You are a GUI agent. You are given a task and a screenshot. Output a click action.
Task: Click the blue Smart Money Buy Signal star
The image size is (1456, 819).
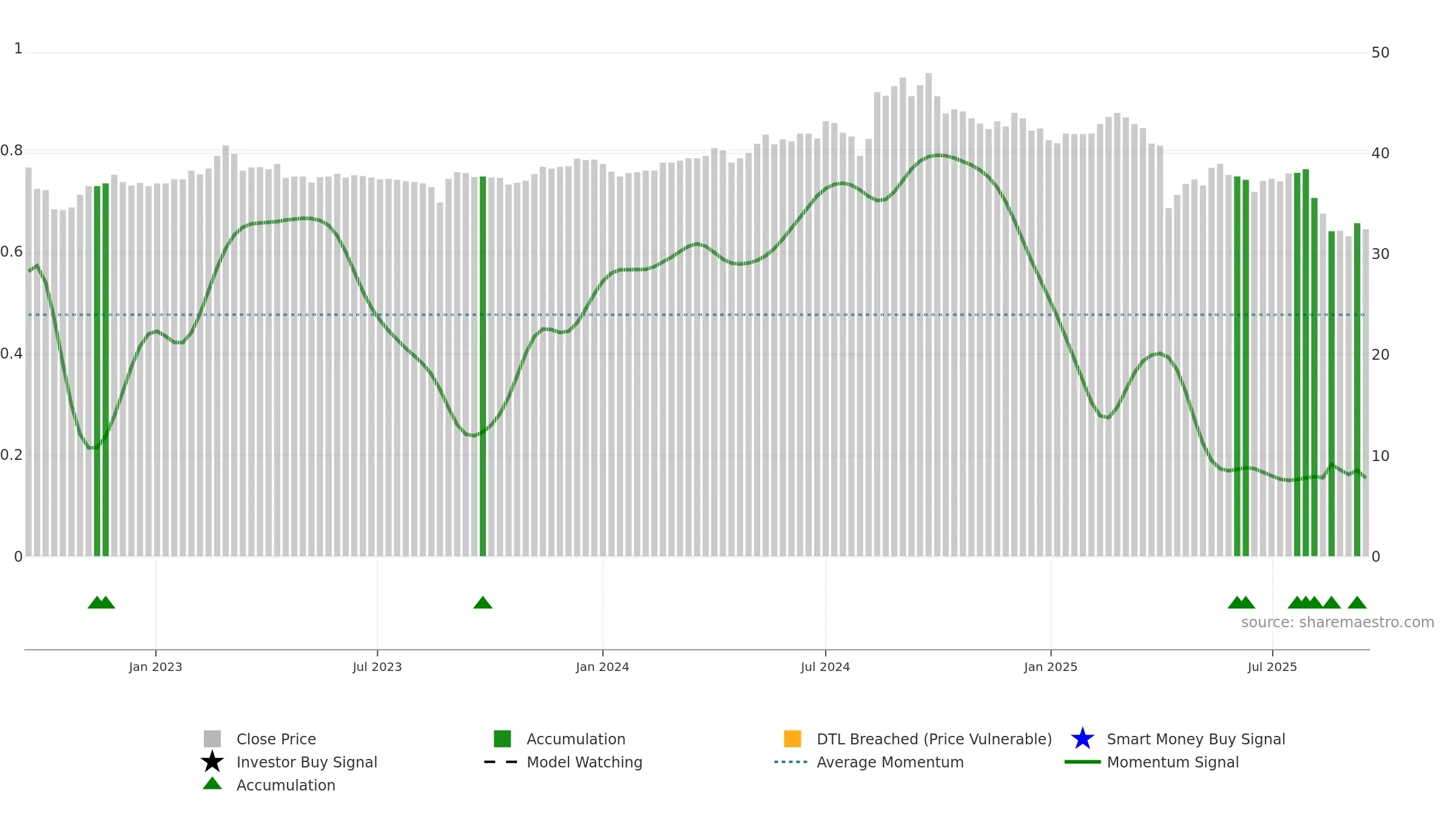[1082, 739]
